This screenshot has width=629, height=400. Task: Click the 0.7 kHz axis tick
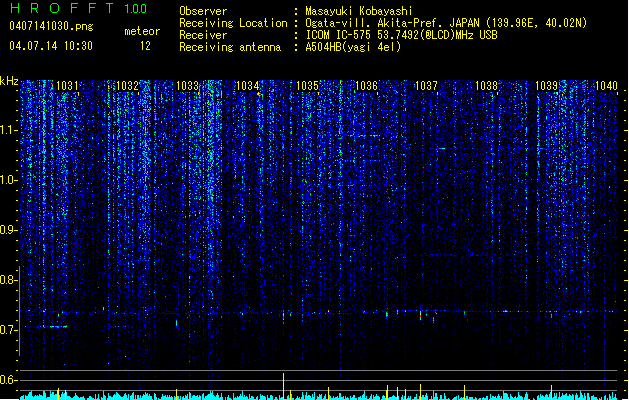(x=9, y=330)
